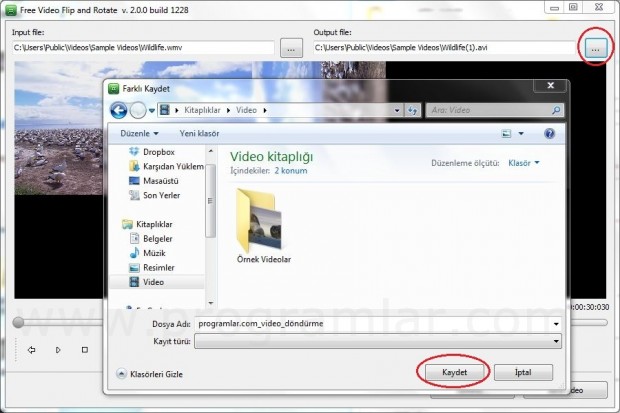Click the 2 konum link

point(291,171)
